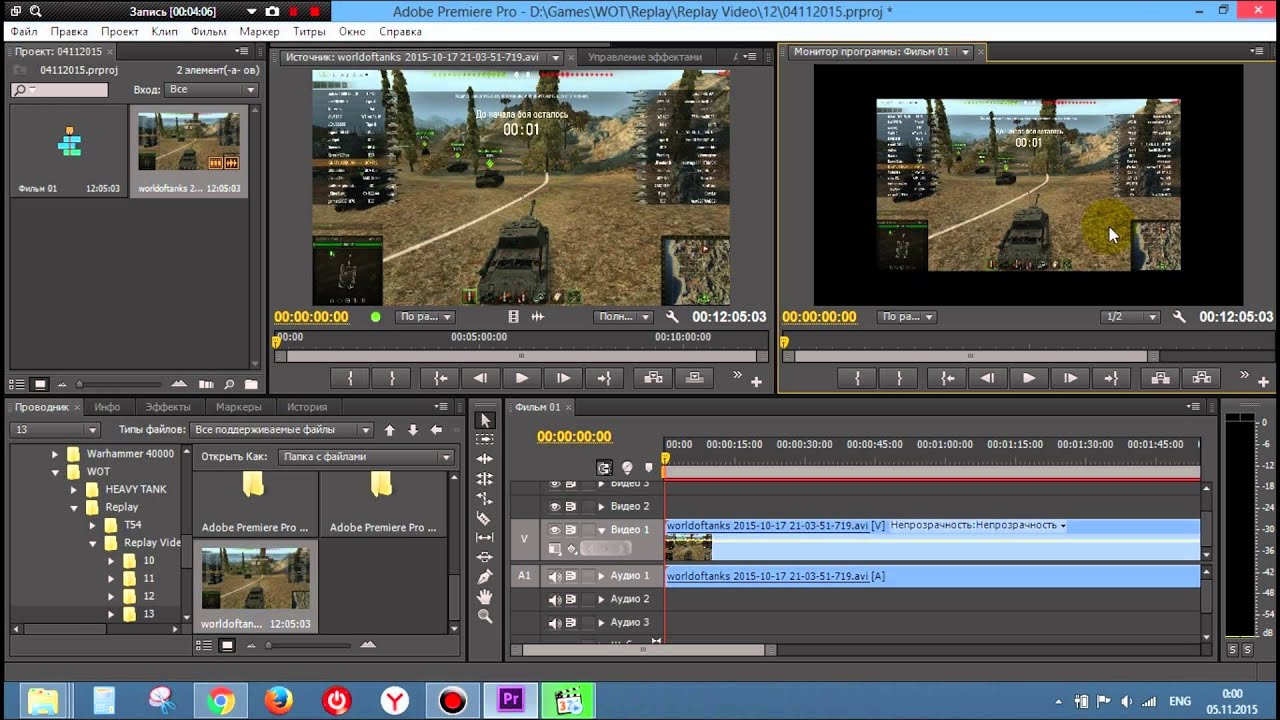Switch to the Эффекты tab
Image resolution: width=1280 pixels, height=720 pixels.
[x=168, y=407]
